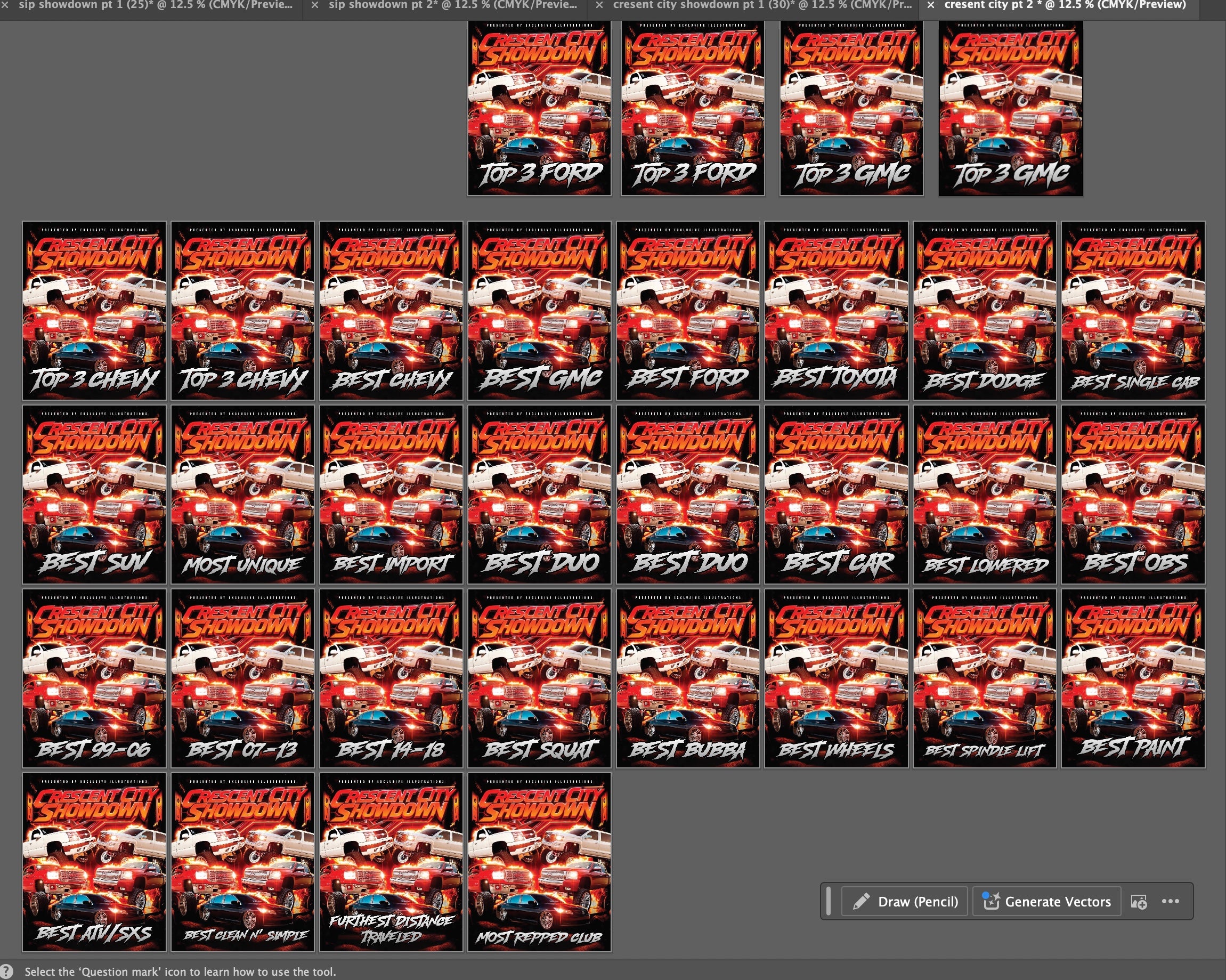Close the 'cresent city showdown pt 1 (30)' tab
Screen dimensions: 1226x980
pos(599,5)
